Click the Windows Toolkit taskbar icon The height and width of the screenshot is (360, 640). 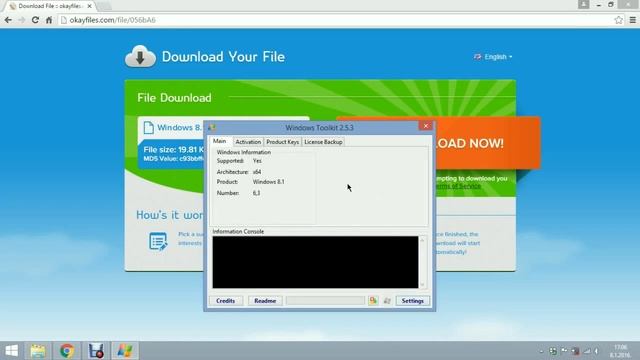tap(124, 351)
